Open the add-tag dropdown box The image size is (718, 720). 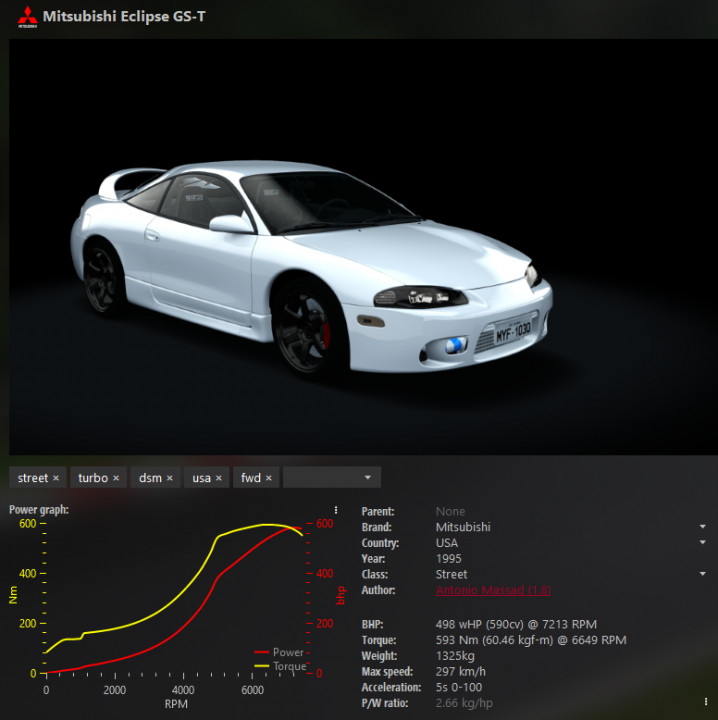332,478
